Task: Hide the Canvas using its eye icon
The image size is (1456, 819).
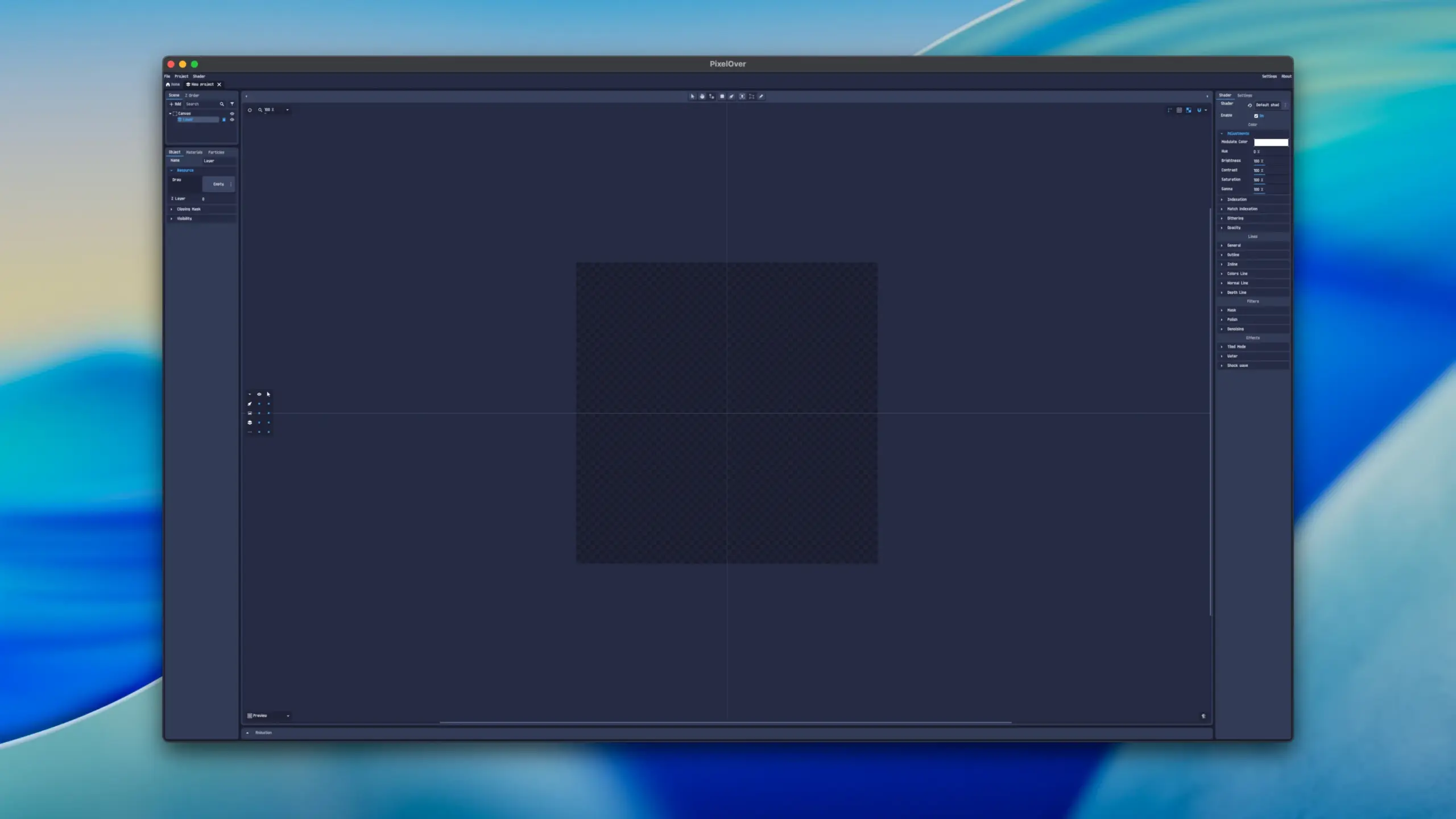Action: (232, 114)
